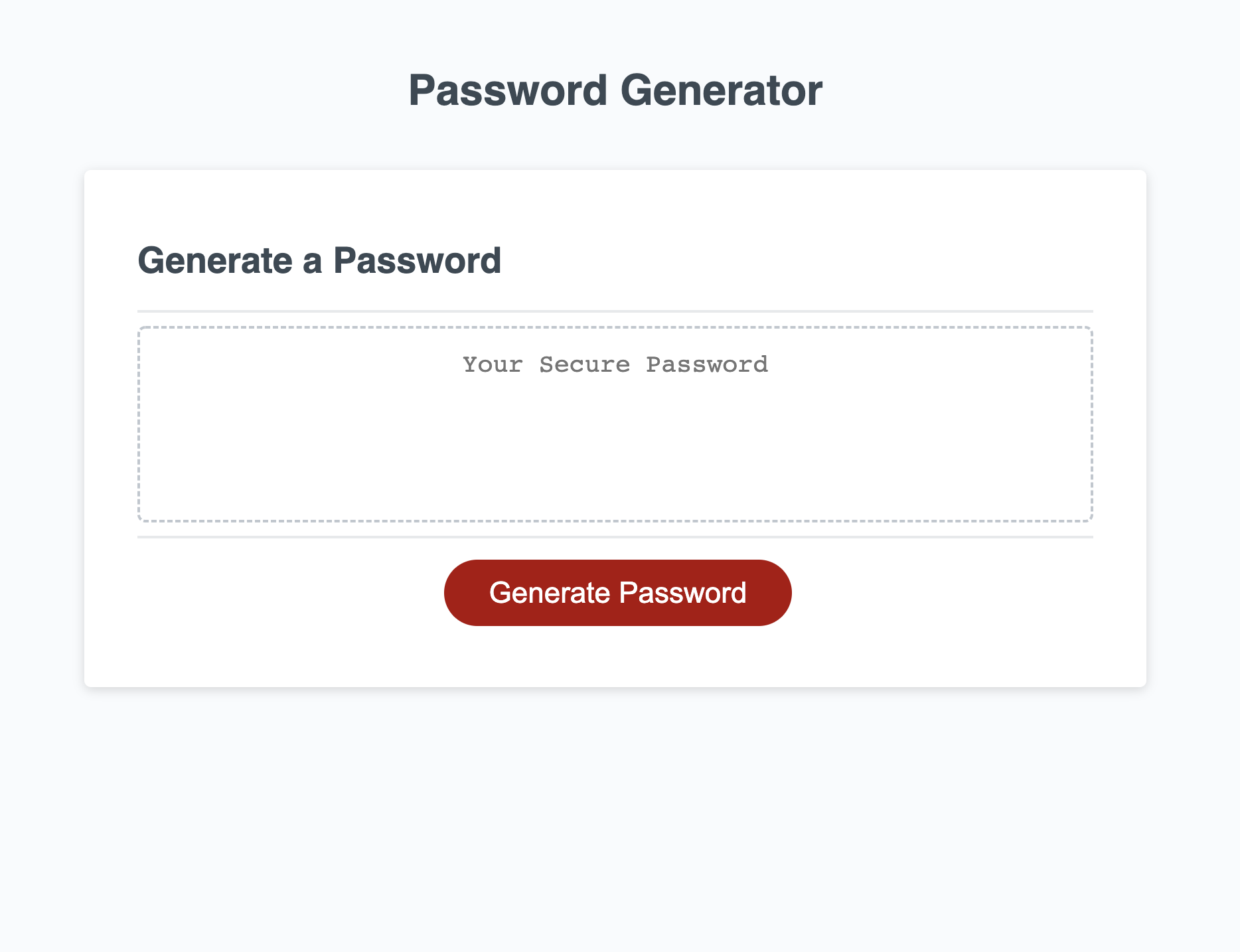Click the empty space below the placeholder text
The image size is (1240, 952).
615,458
